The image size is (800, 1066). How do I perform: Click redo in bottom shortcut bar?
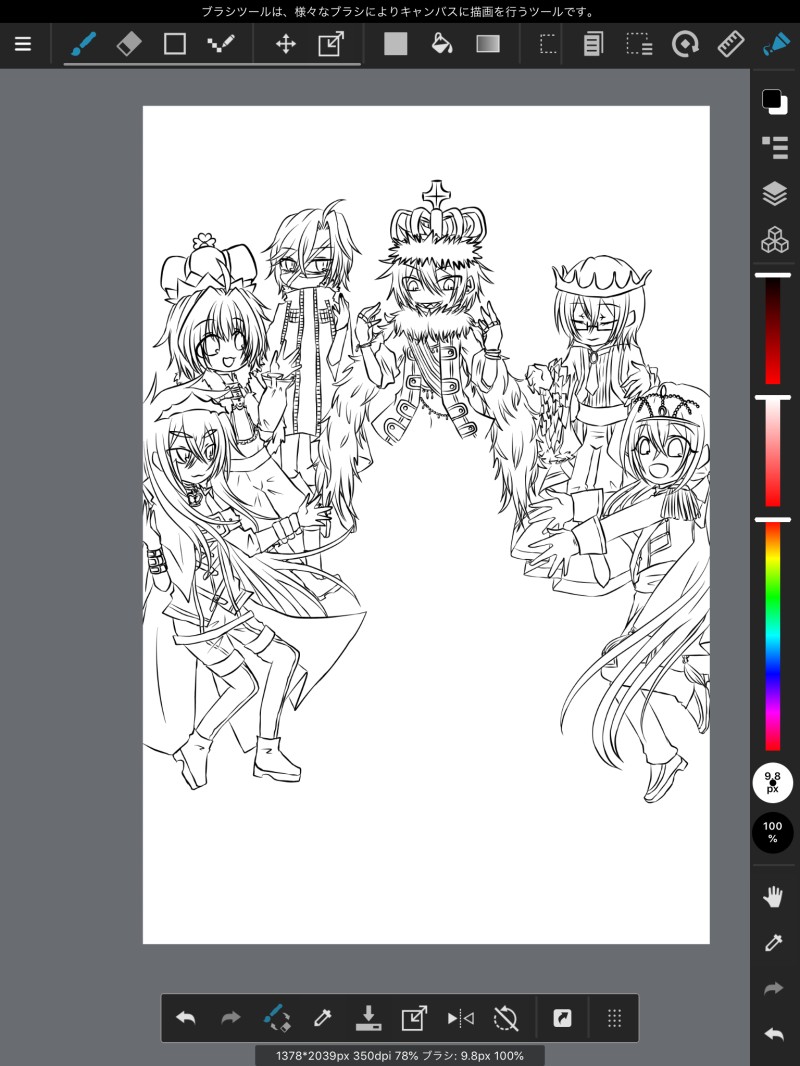point(231,1018)
